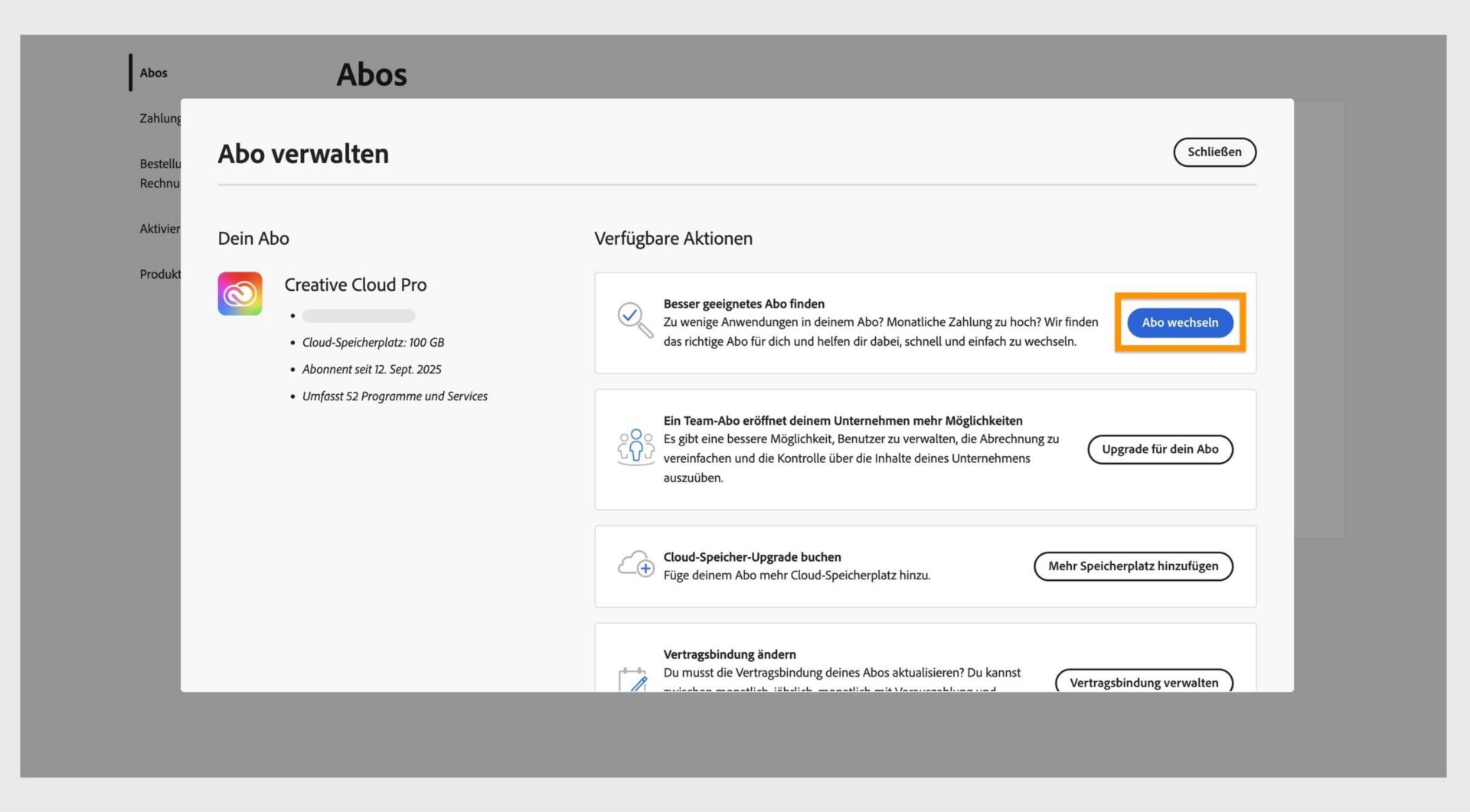Click the magnifier checkmark icon

click(635, 320)
